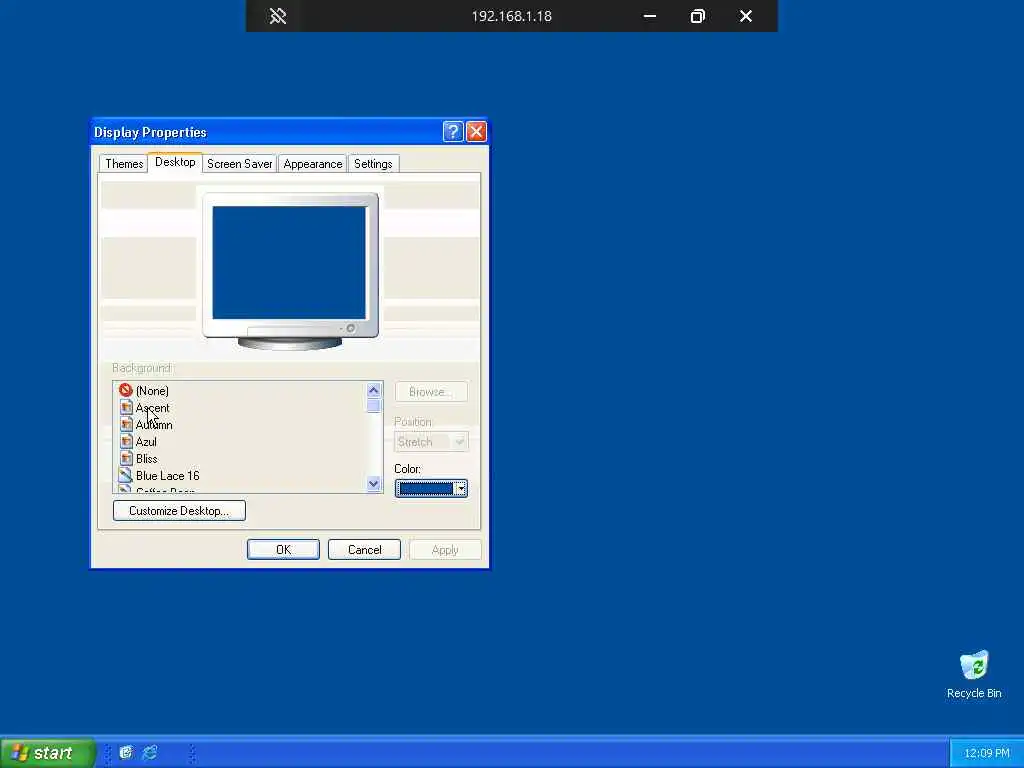Click the red None icon in Background list
The height and width of the screenshot is (768, 1024).
[126, 390]
